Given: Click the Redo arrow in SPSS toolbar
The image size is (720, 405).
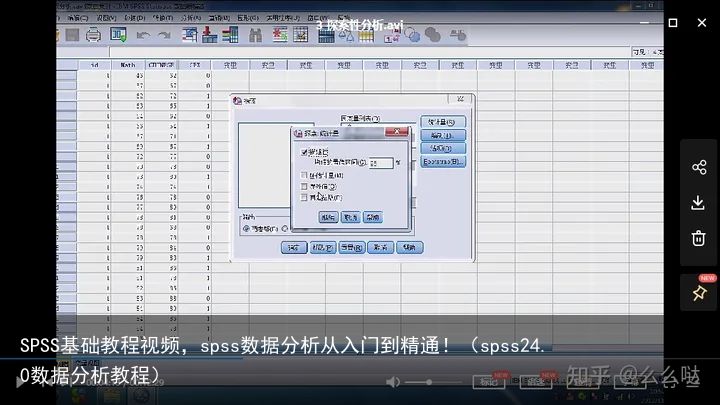Looking at the screenshot, I should [x=164, y=35].
